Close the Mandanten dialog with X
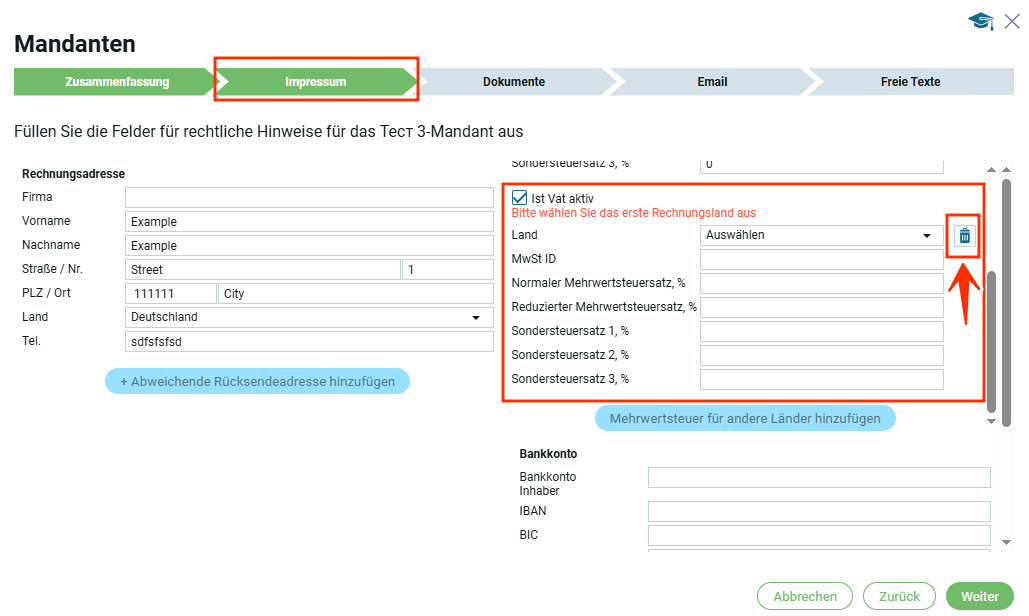The width and height of the screenshot is (1029, 616). tap(1012, 22)
